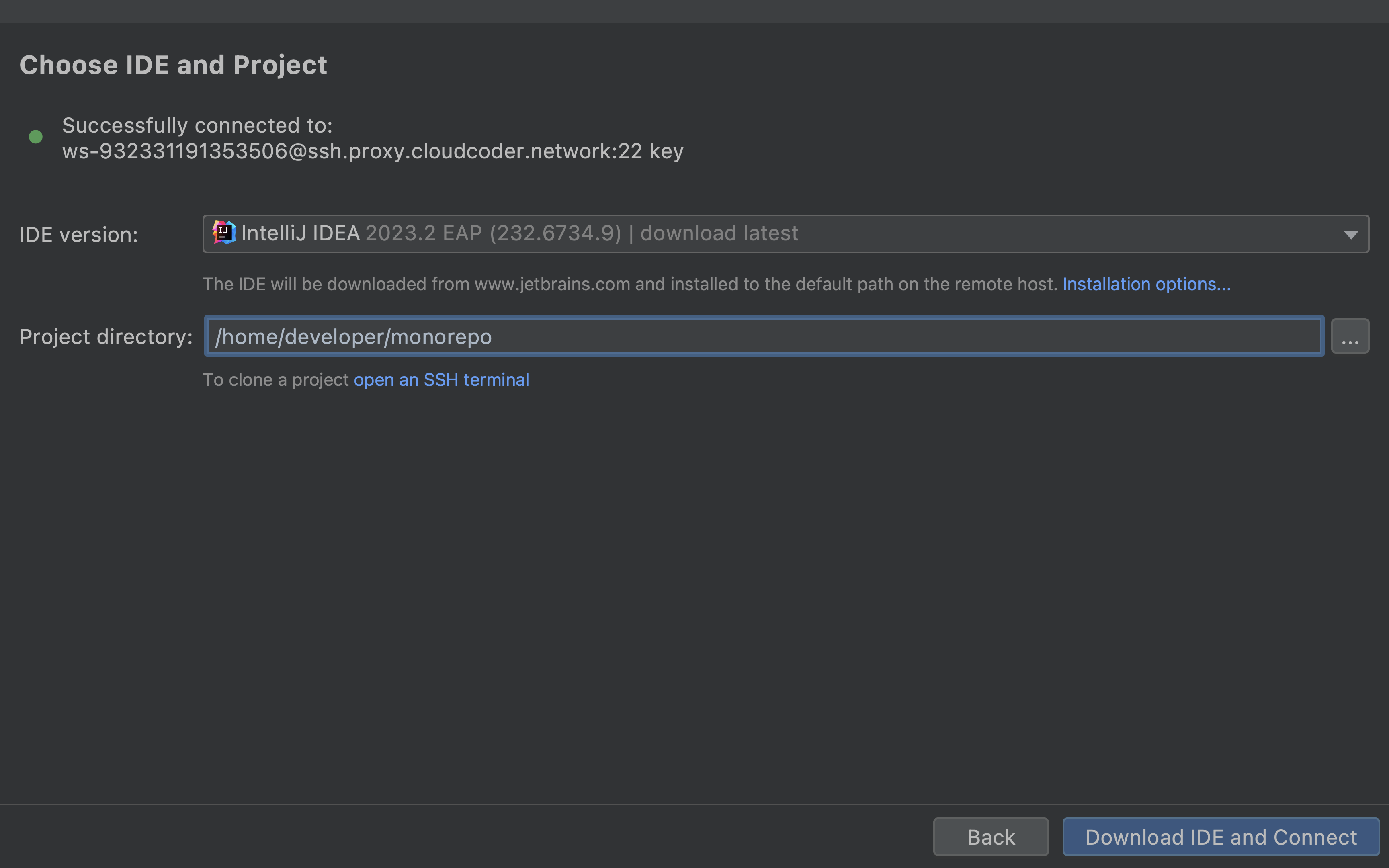
Task: Click the Project directory label
Action: click(x=106, y=336)
